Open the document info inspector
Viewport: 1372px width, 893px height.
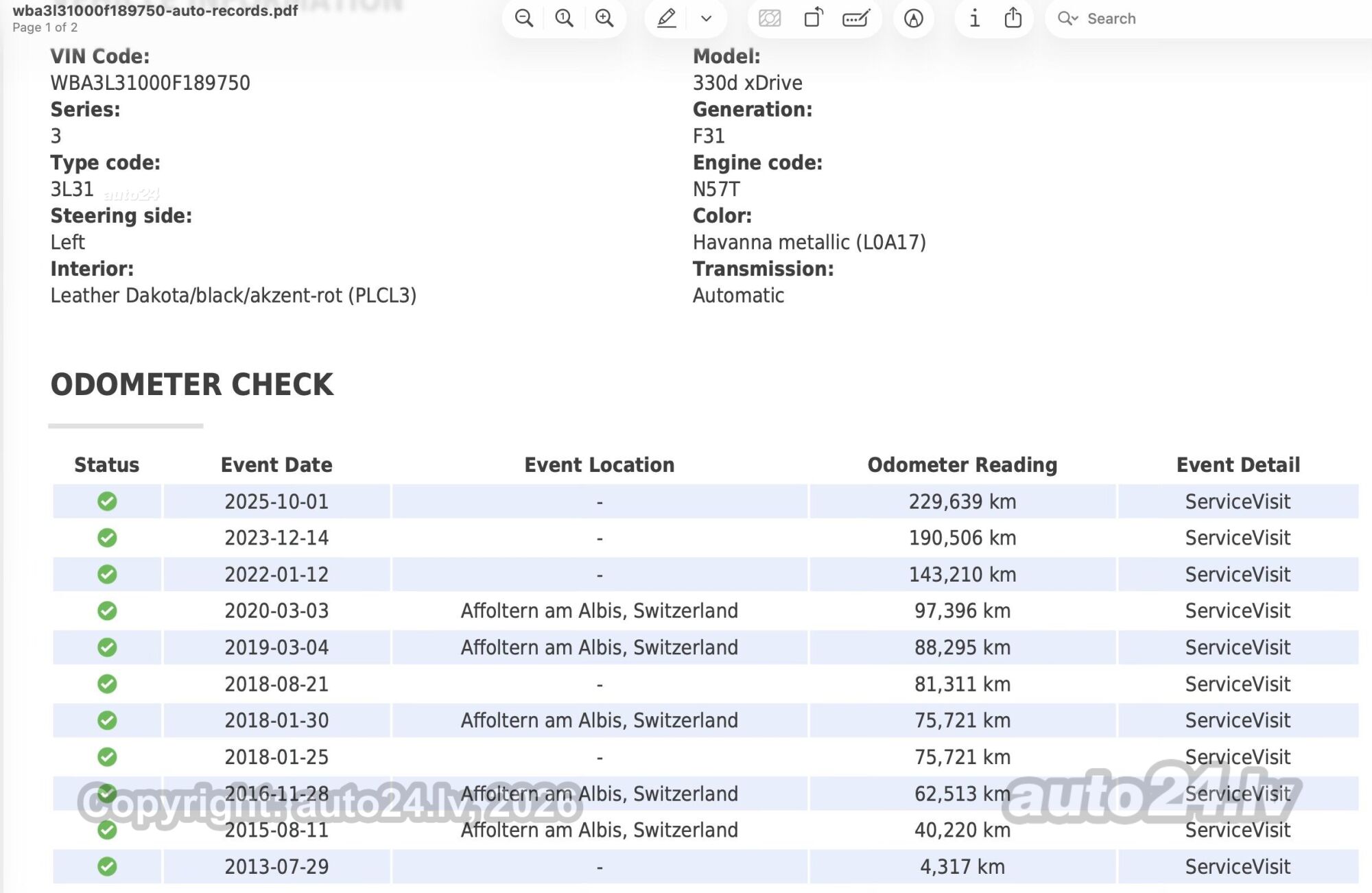(x=974, y=19)
